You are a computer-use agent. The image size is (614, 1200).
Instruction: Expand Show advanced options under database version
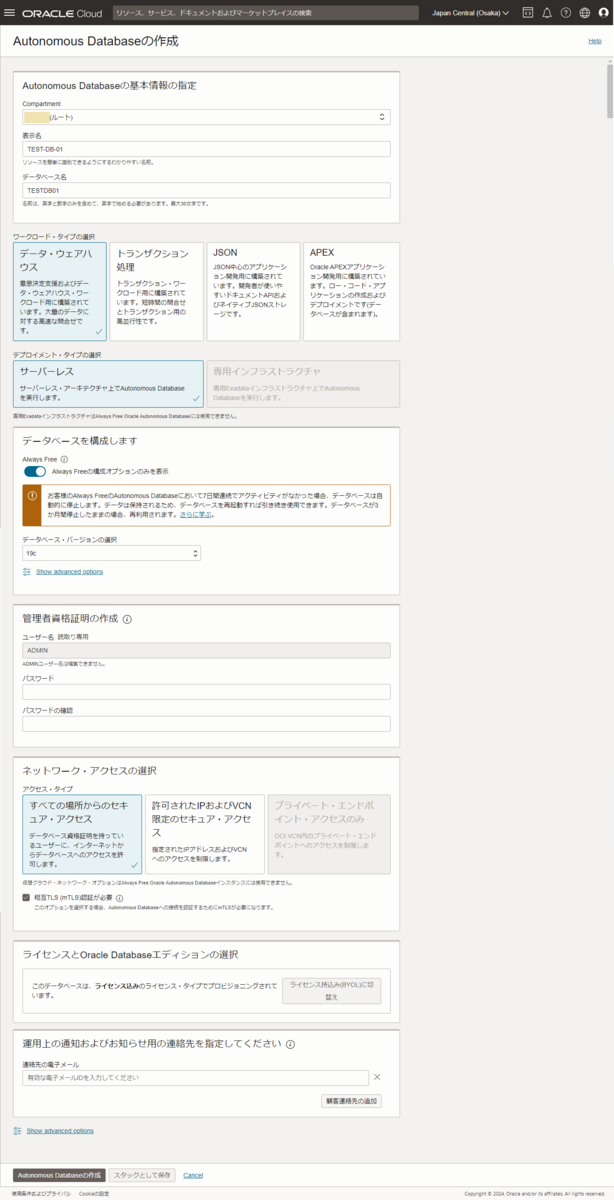(x=69, y=572)
